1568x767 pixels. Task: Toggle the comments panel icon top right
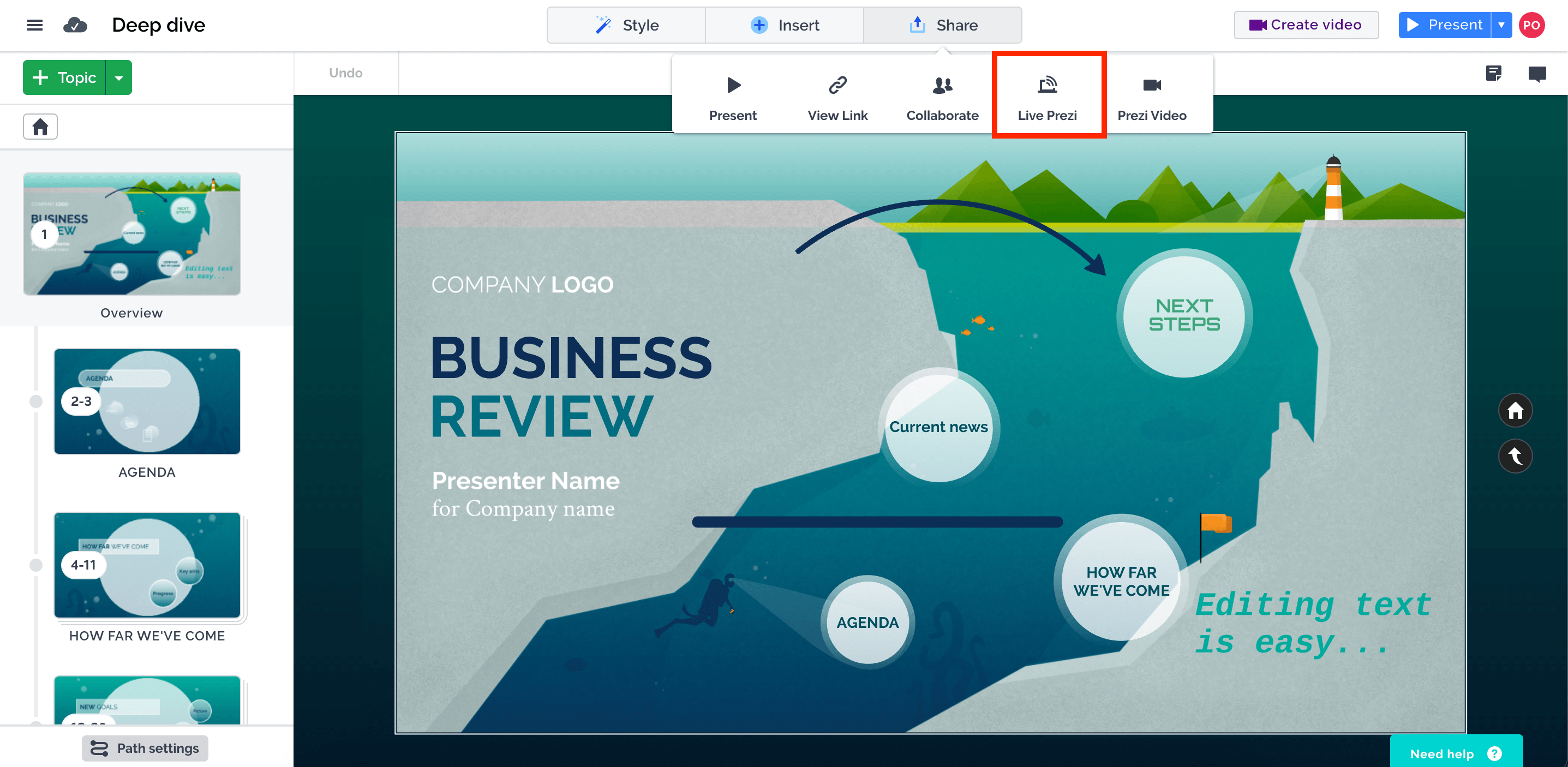pos(1538,72)
